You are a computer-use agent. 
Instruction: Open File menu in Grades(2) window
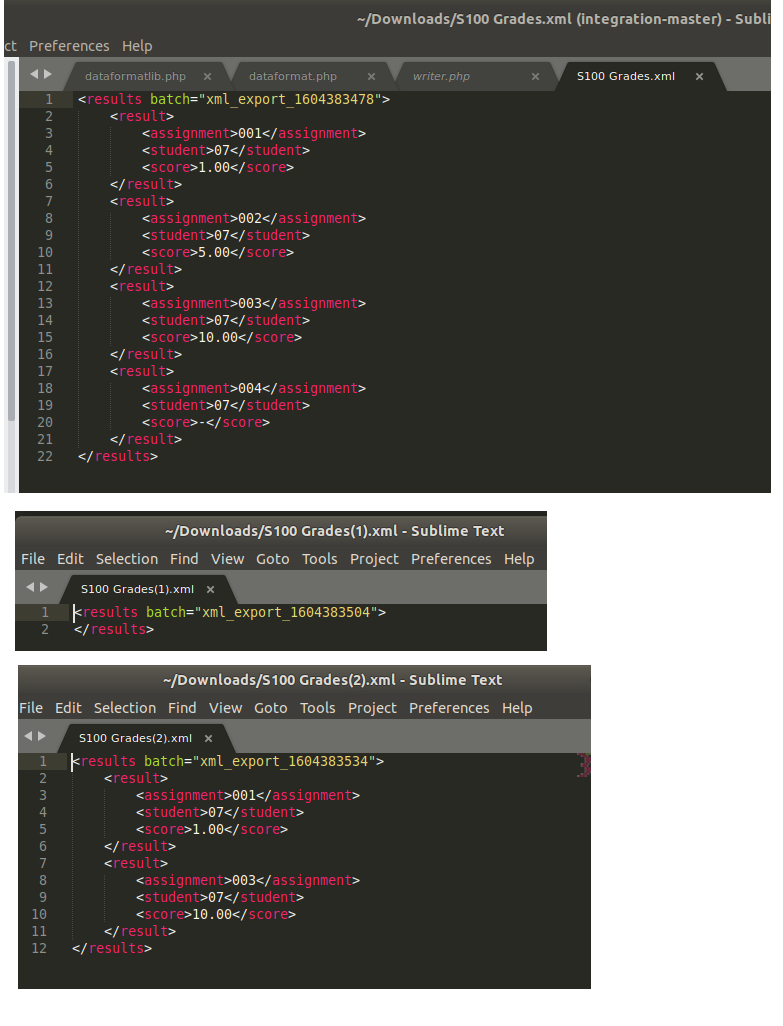pyautogui.click(x=31, y=709)
